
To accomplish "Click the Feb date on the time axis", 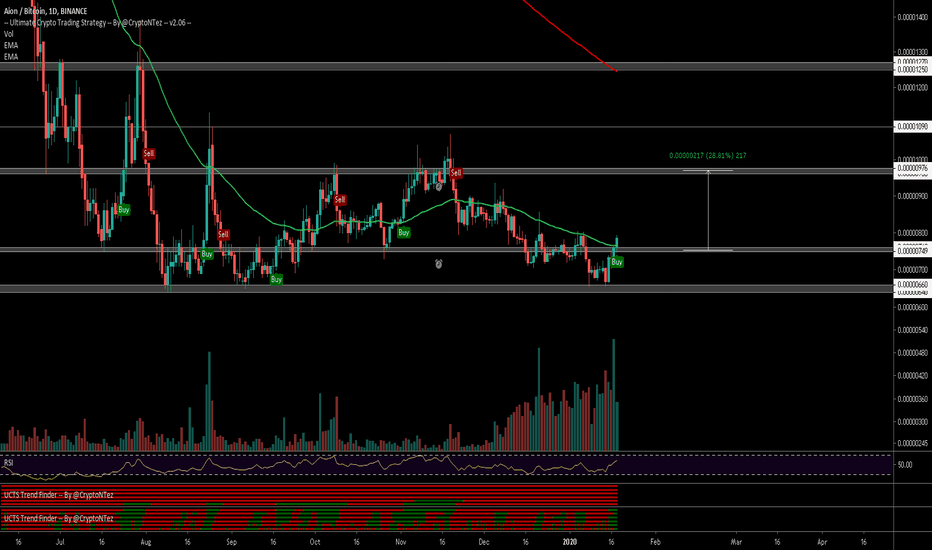I will (x=655, y=542).
